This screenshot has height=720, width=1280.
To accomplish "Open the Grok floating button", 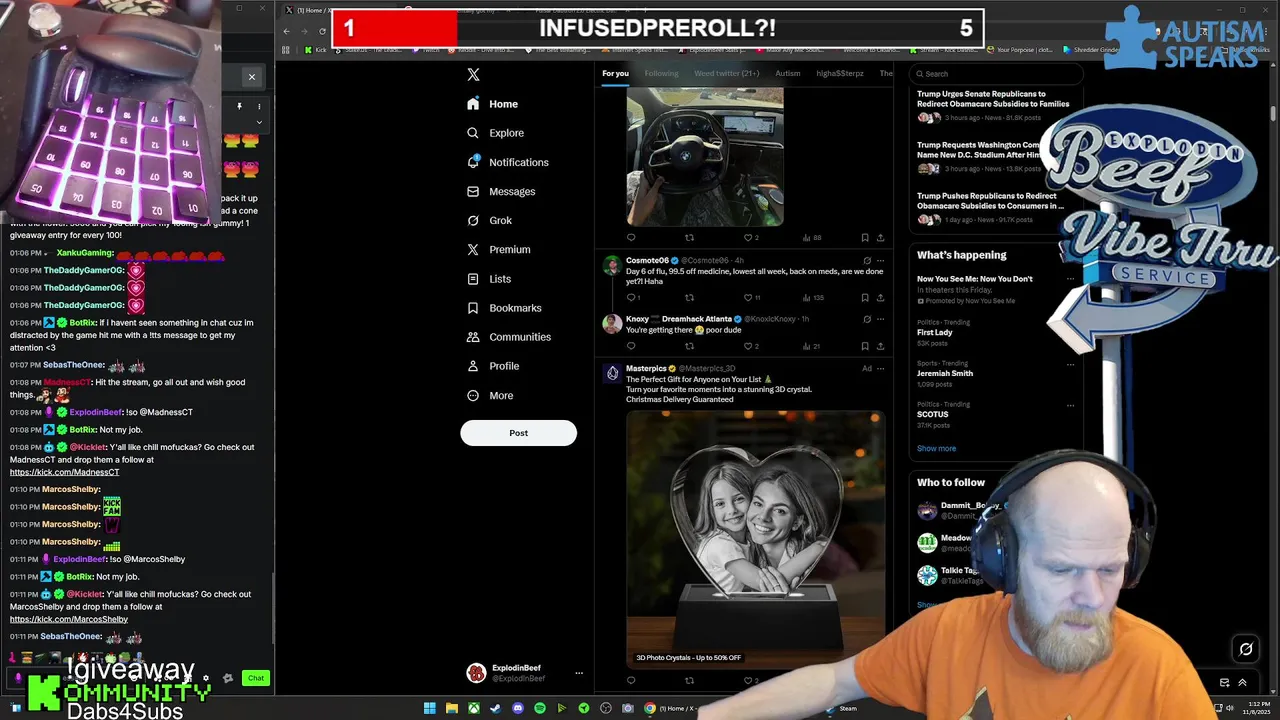I will 1246,649.
